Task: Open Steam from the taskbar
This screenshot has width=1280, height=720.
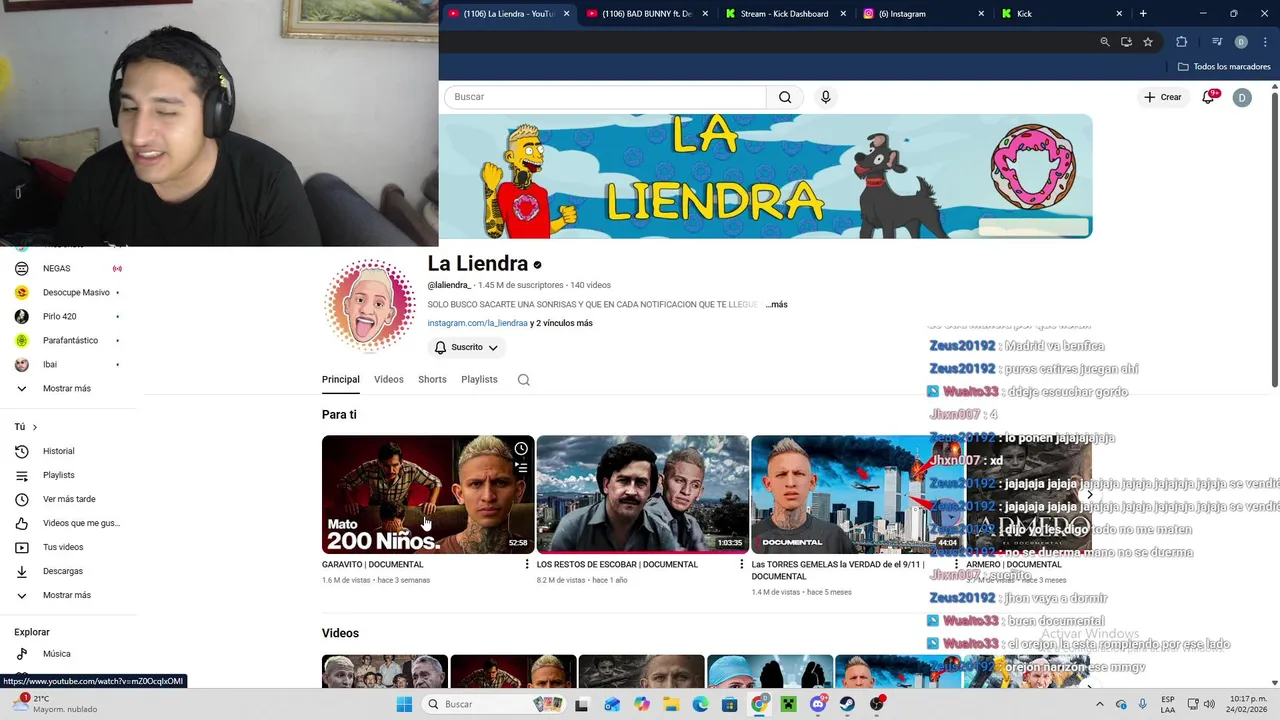Action: click(847, 704)
